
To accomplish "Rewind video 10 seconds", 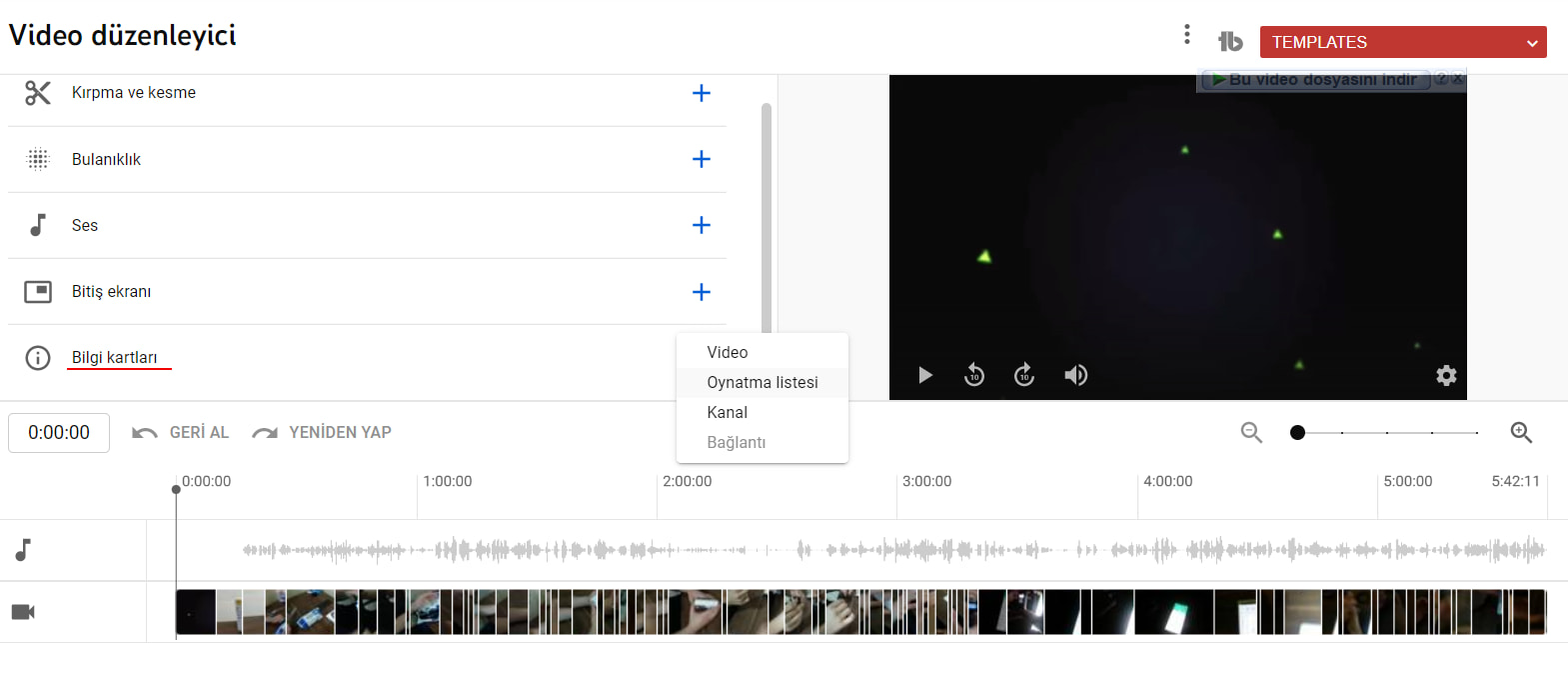I will (974, 375).
